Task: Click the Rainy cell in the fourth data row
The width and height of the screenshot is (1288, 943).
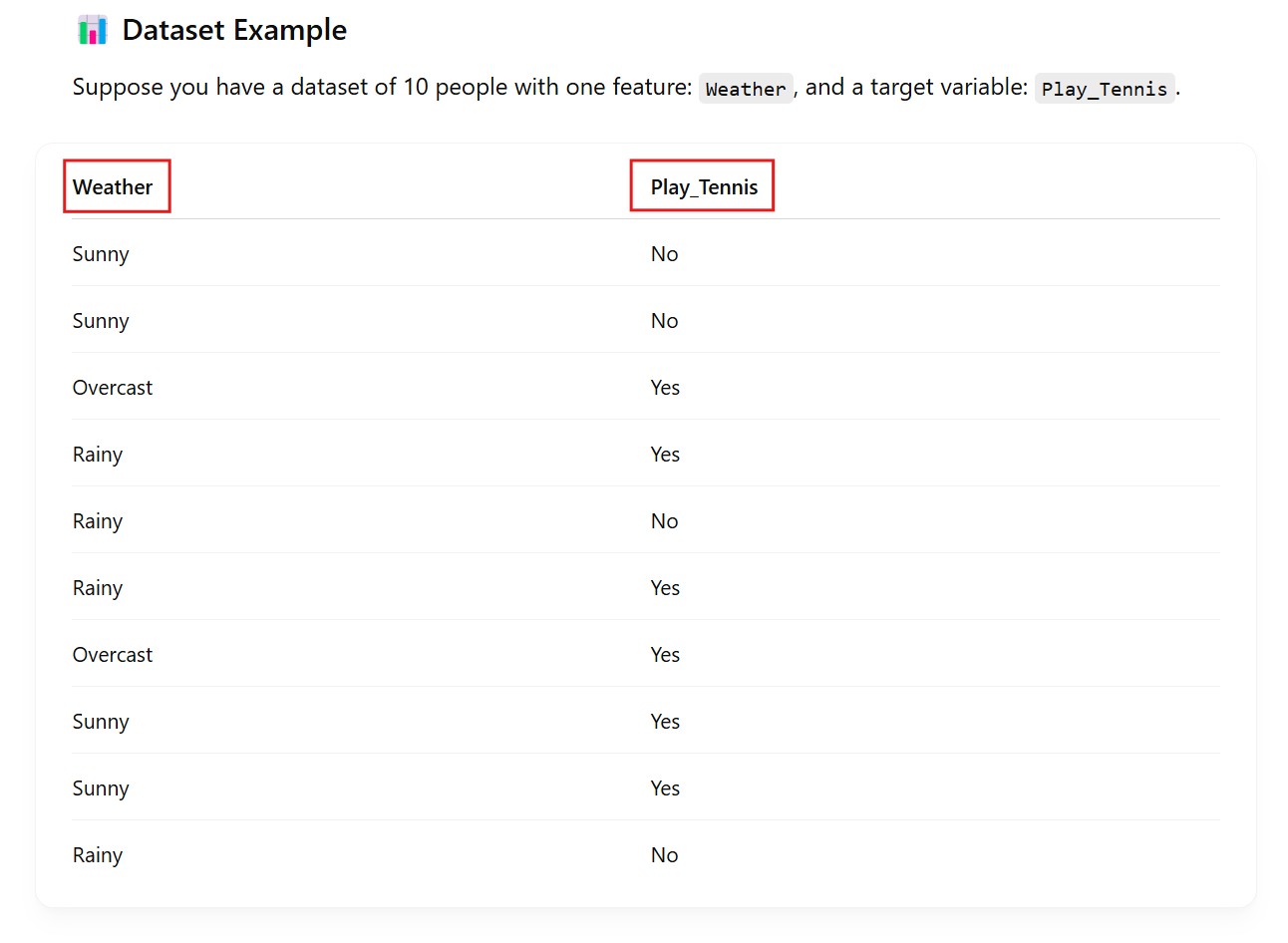Action: click(x=98, y=455)
